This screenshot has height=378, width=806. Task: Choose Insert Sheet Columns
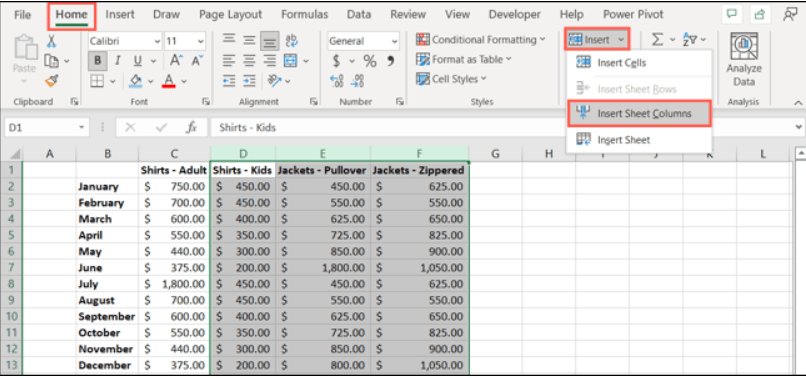tap(639, 114)
